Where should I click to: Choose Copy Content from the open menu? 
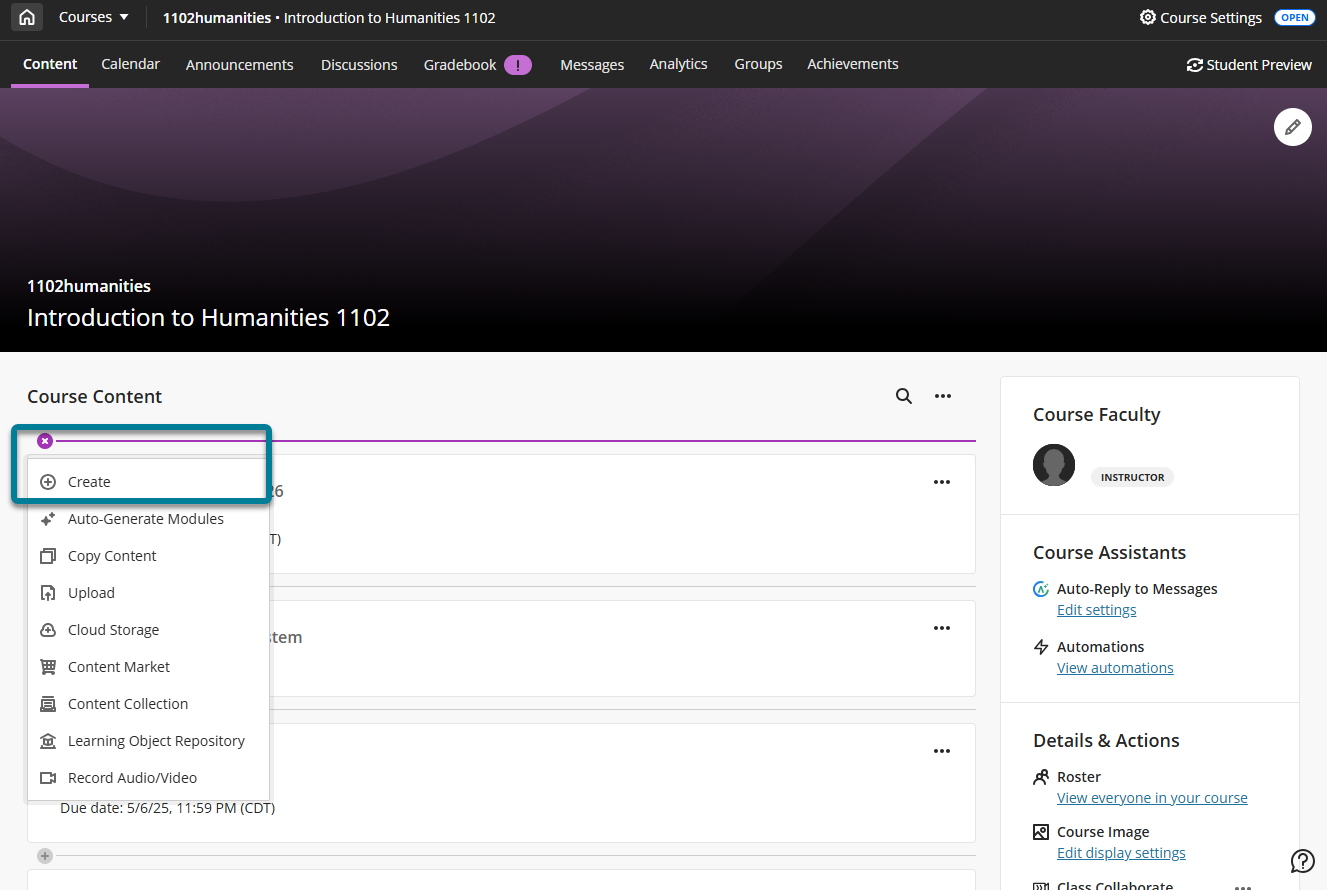click(x=112, y=555)
